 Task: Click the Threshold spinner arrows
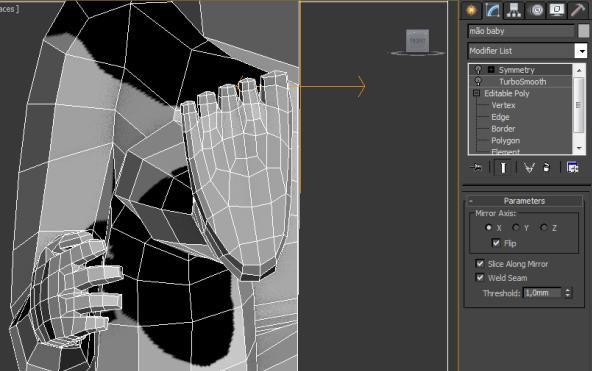[568, 293]
